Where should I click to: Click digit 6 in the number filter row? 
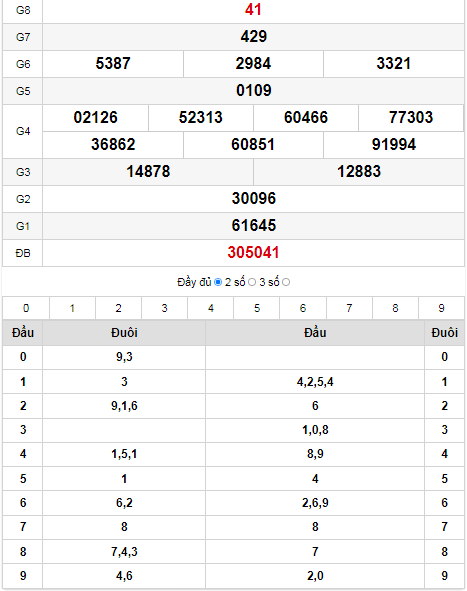point(303,308)
